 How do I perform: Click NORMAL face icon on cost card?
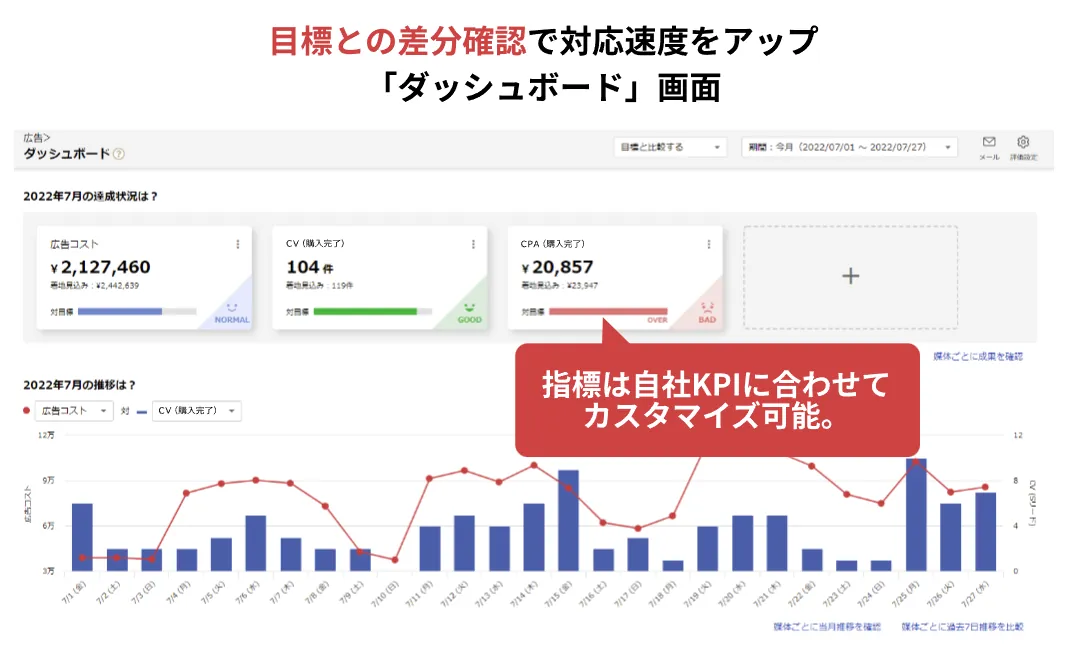pos(232,307)
